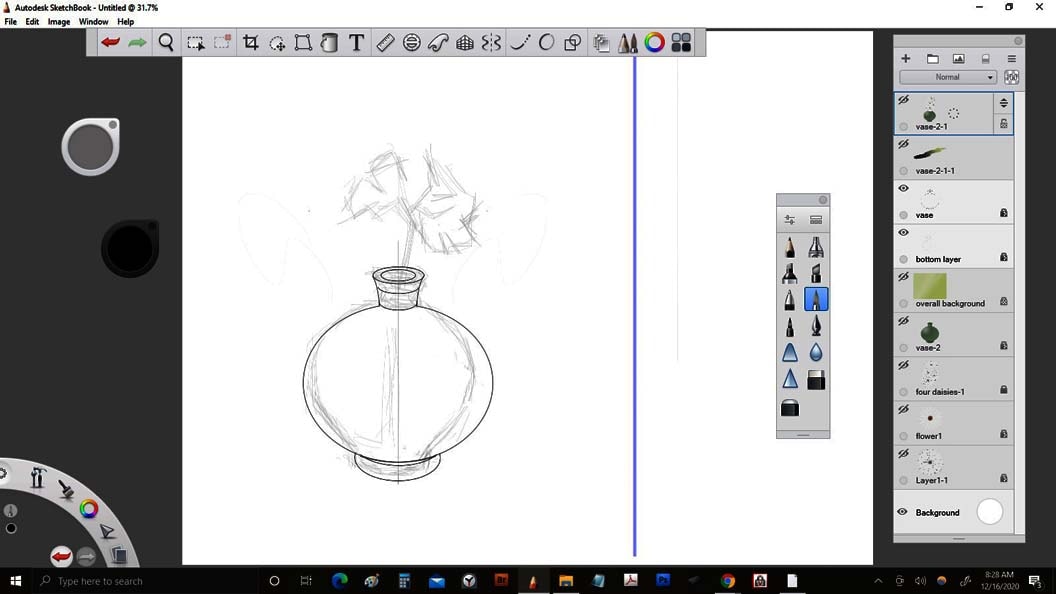The width and height of the screenshot is (1056, 594).
Task: Create a new layer group folder
Action: pyautogui.click(x=932, y=59)
